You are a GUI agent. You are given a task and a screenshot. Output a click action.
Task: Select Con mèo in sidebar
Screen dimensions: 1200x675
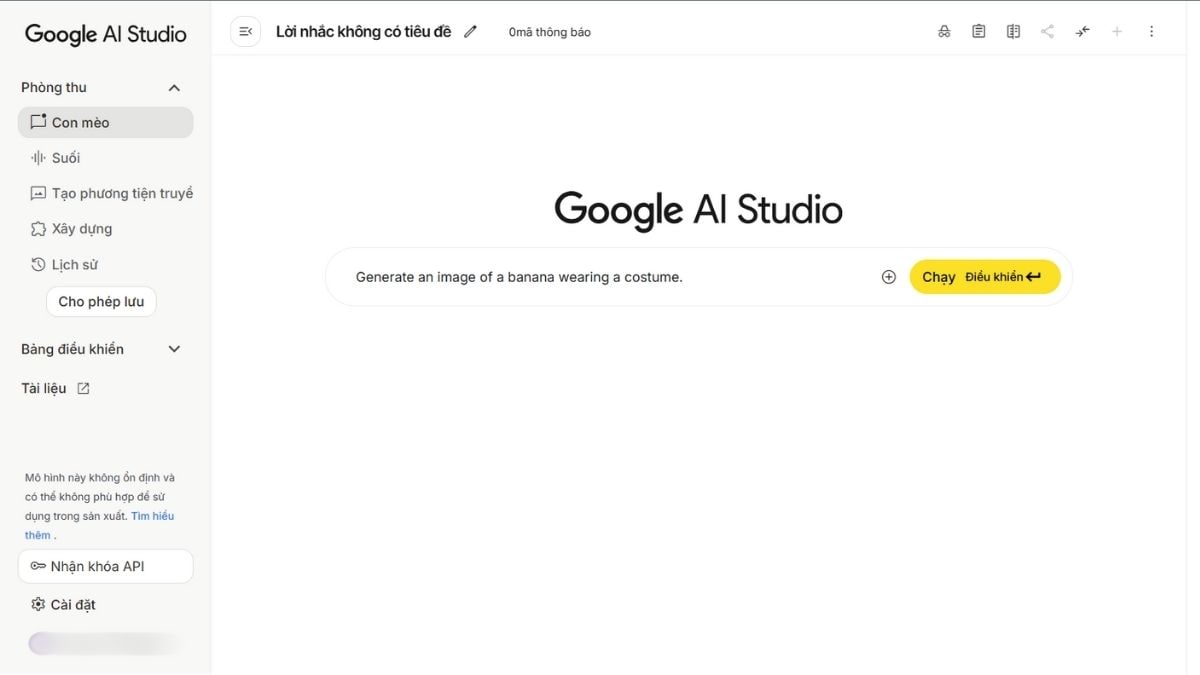tap(105, 122)
